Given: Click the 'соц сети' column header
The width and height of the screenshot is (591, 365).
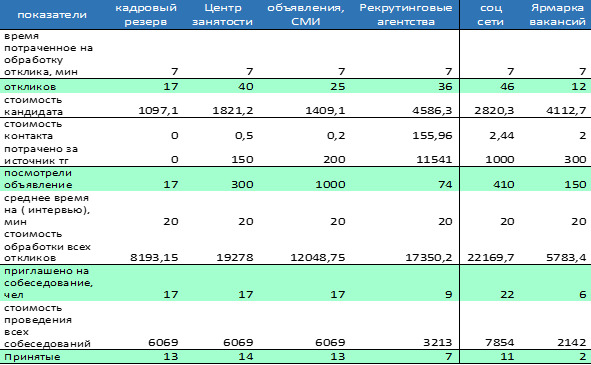Looking at the screenshot, I should click(x=490, y=15).
